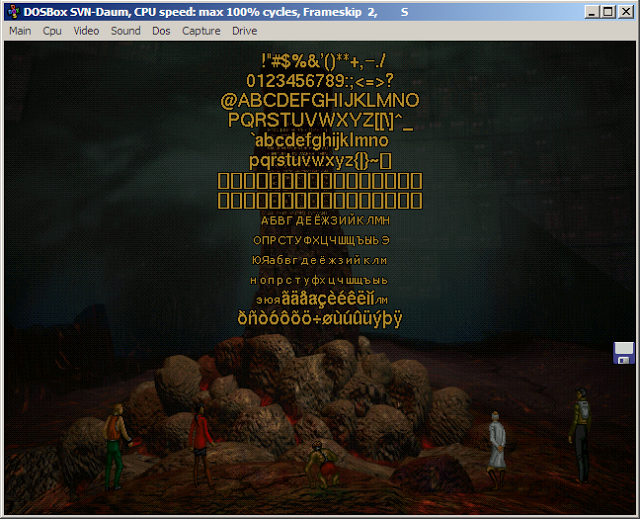Open the Drive menu

pos(244,31)
